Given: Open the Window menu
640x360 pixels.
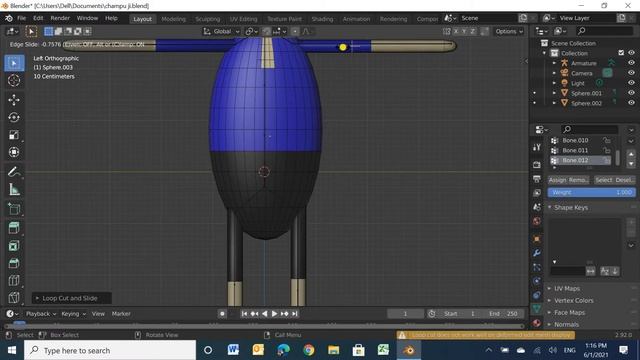Looking at the screenshot, I should click(x=87, y=18).
